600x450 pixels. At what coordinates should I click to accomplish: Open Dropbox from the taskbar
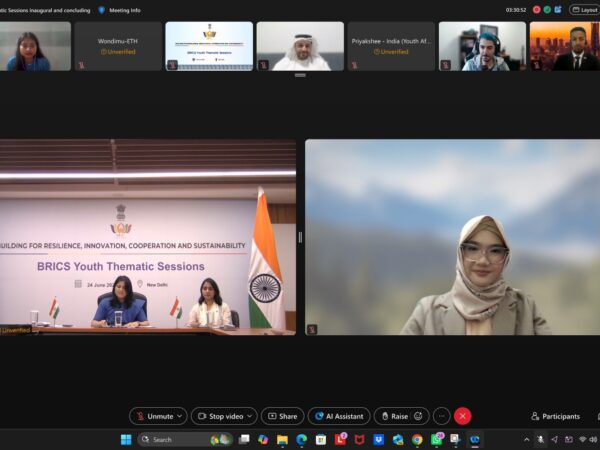[x=378, y=439]
